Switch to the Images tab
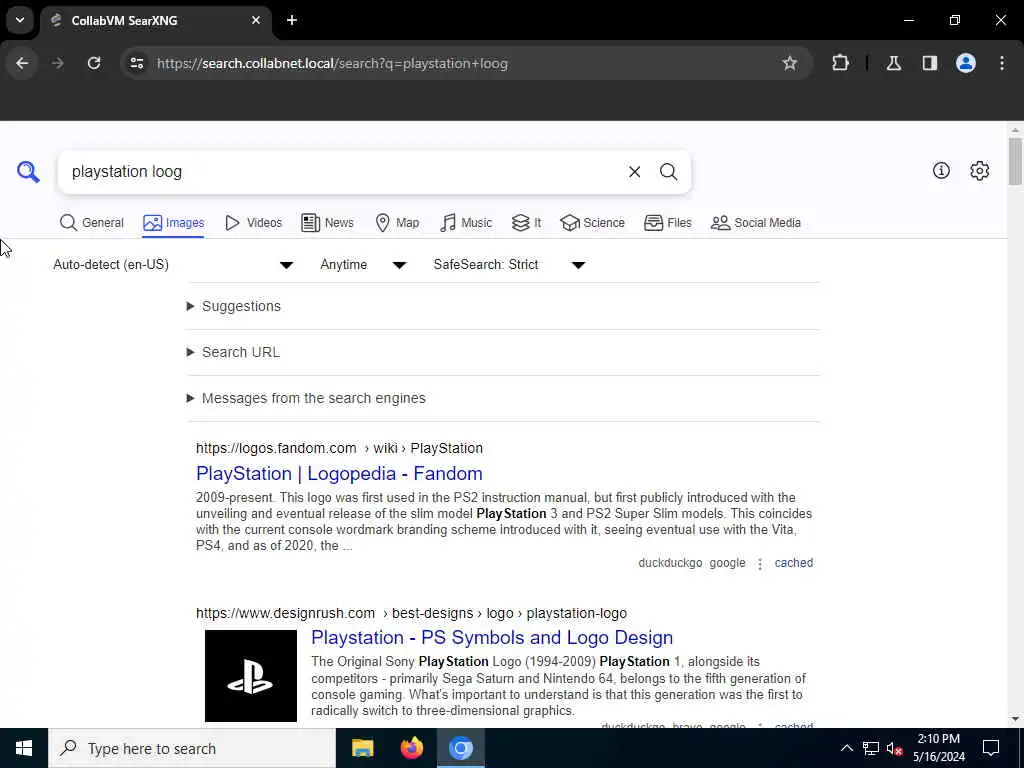This screenshot has height=768, width=1024. (x=174, y=223)
